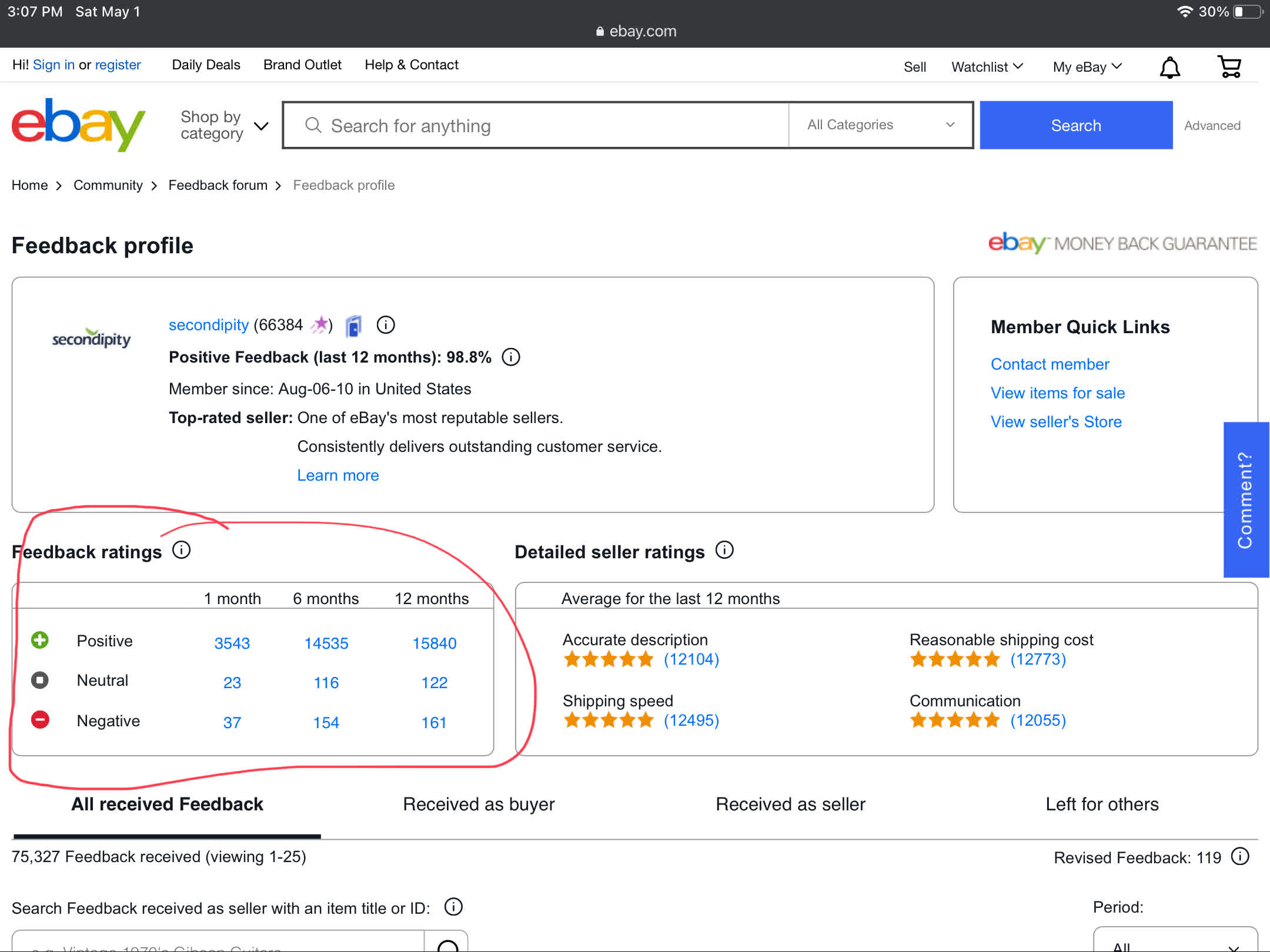Image resolution: width=1270 pixels, height=952 pixels.
Task: Click 1 month positive count 3543
Action: point(232,643)
